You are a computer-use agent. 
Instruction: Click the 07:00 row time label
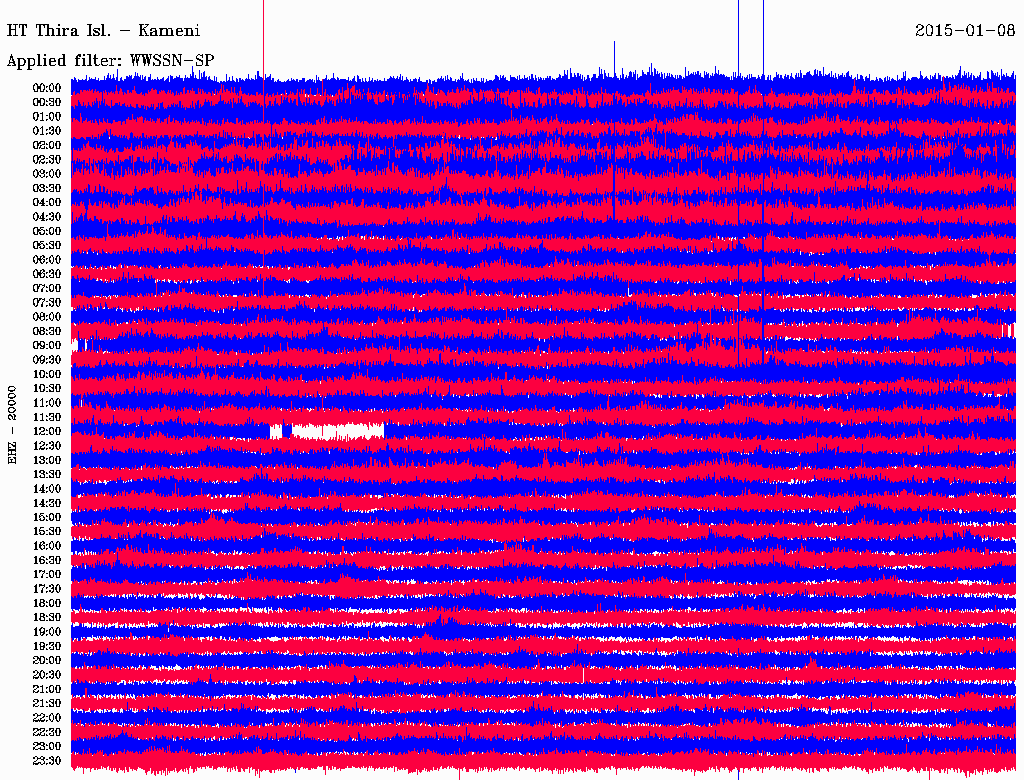coord(47,288)
